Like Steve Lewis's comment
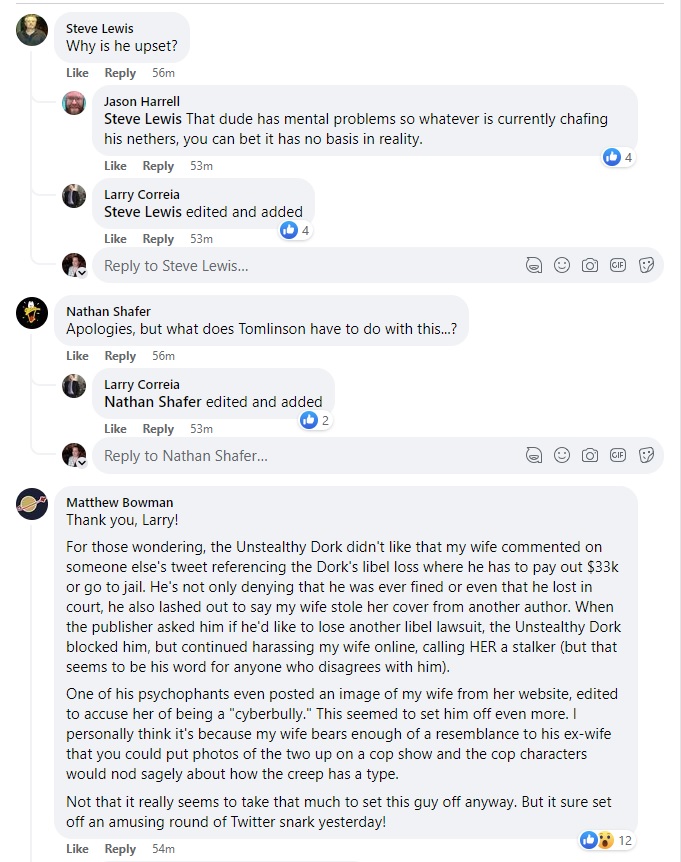 77,73
